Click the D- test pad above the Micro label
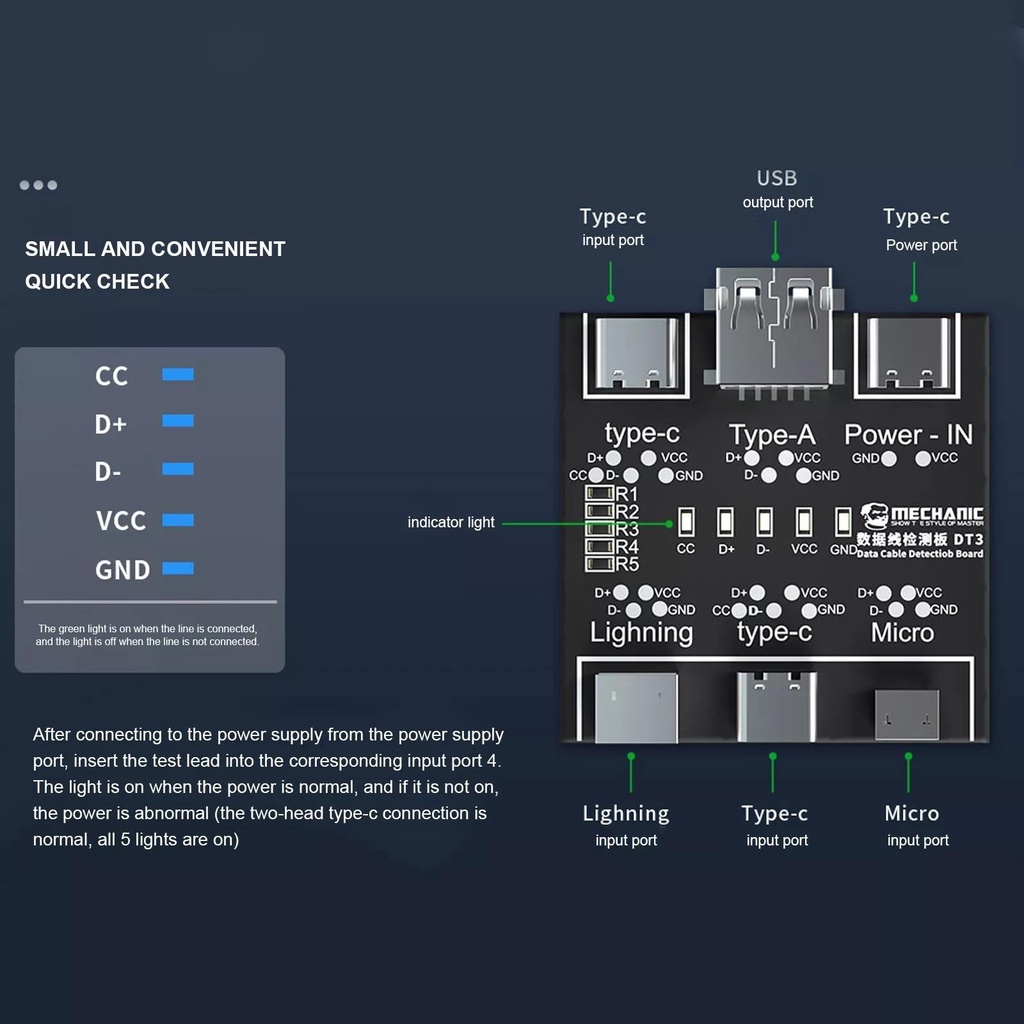 (x=896, y=610)
